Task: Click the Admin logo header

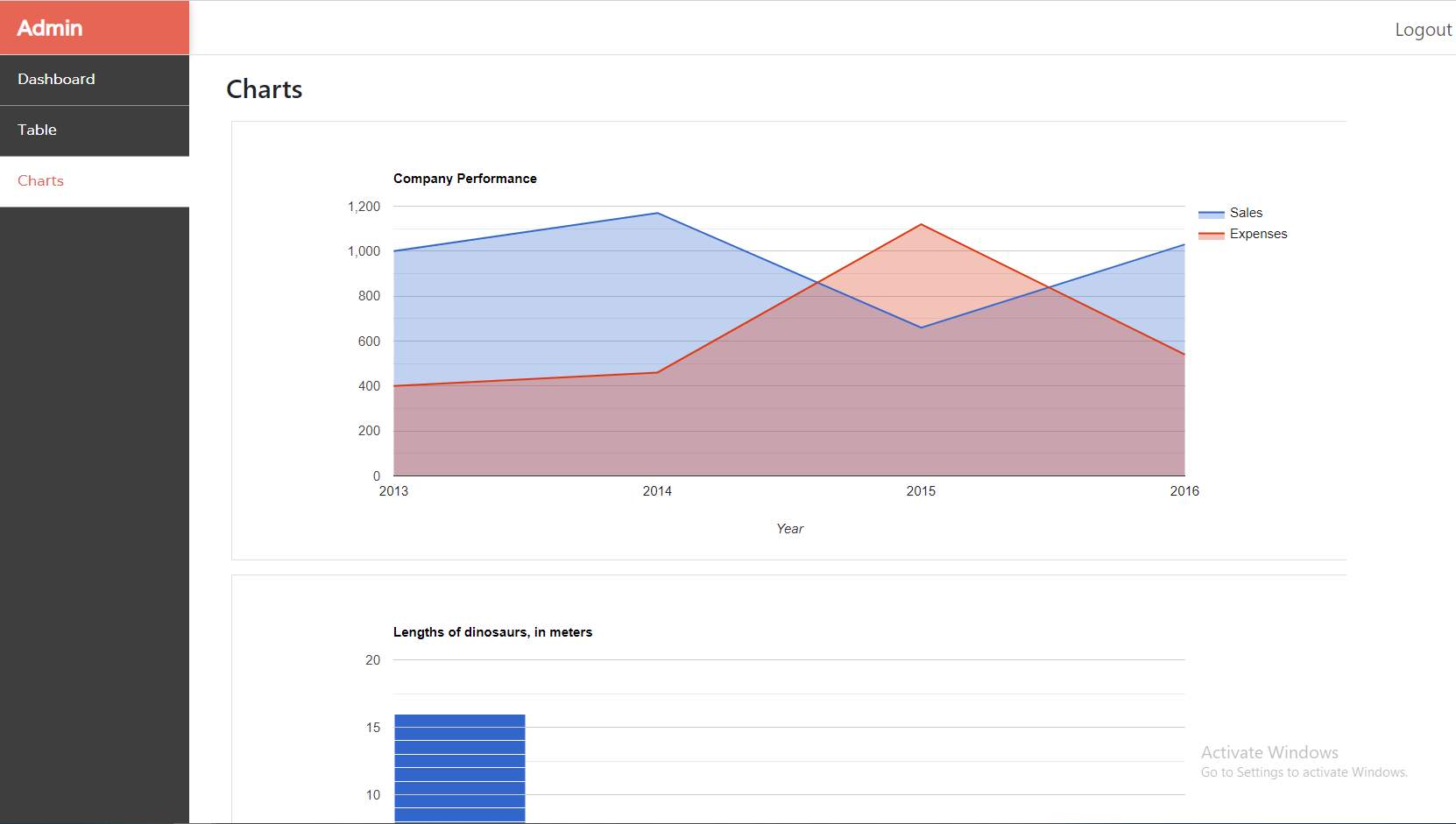Action: [50, 27]
